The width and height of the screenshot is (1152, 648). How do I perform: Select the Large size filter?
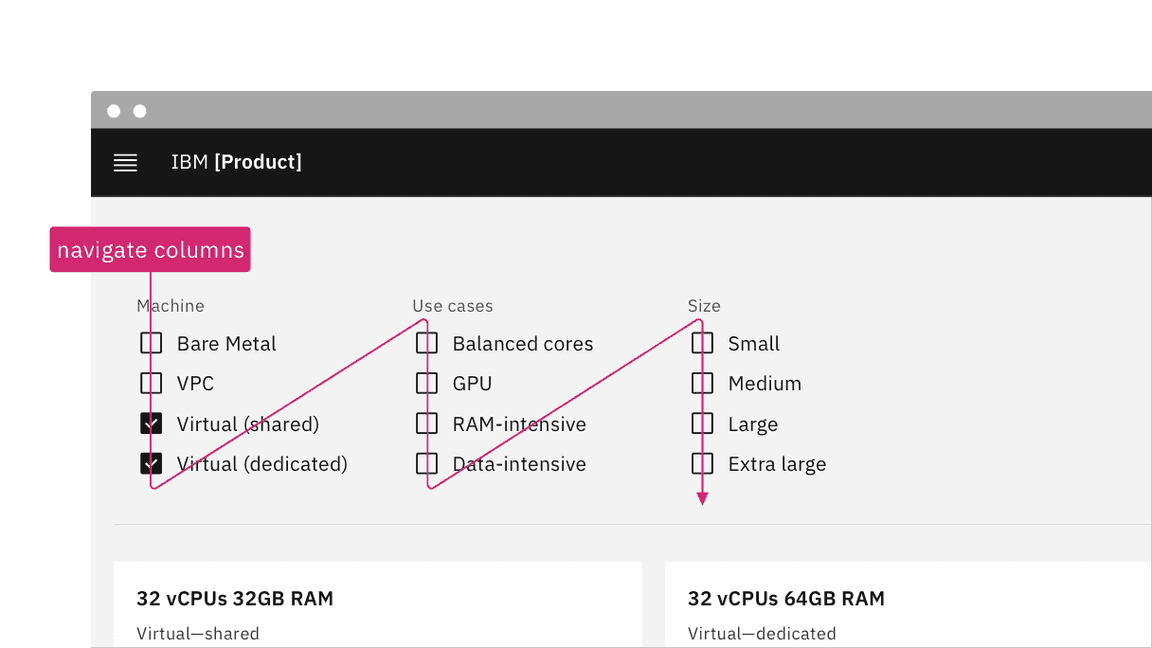(701, 423)
